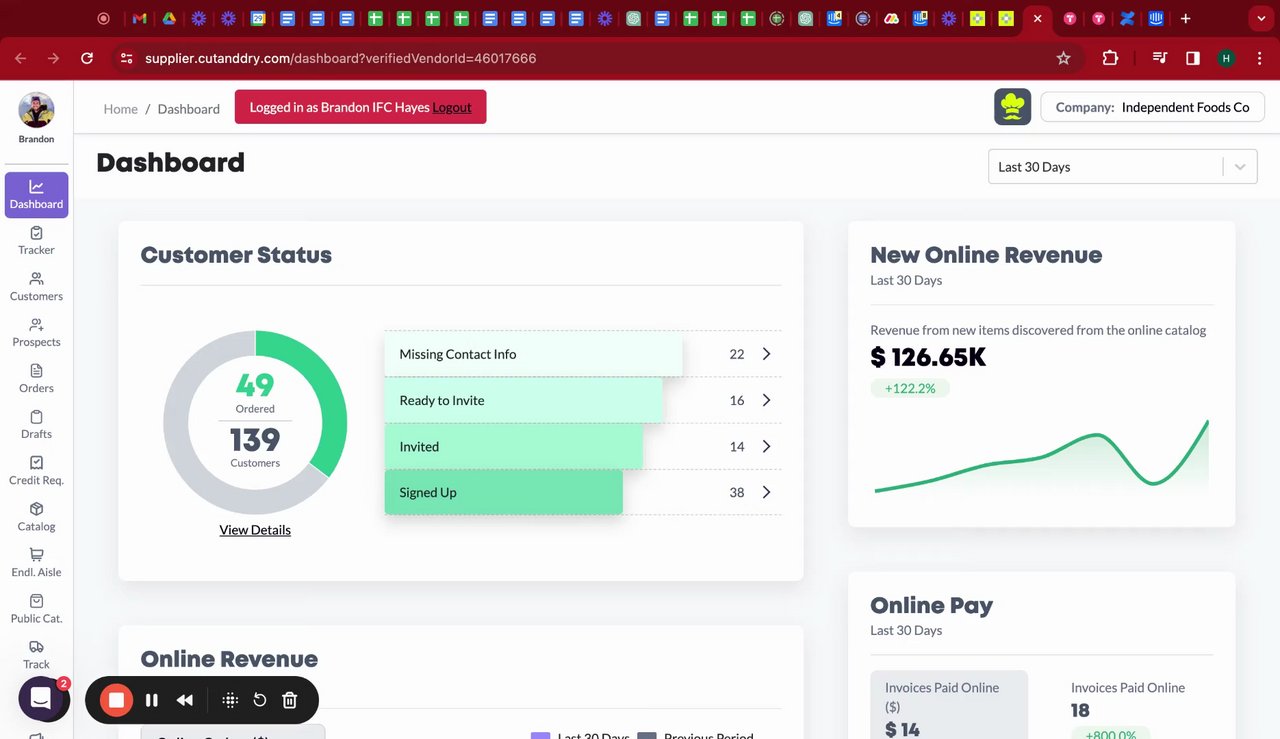This screenshot has width=1280, height=739.
Task: Click the Invited status bar
Action: [x=513, y=446]
